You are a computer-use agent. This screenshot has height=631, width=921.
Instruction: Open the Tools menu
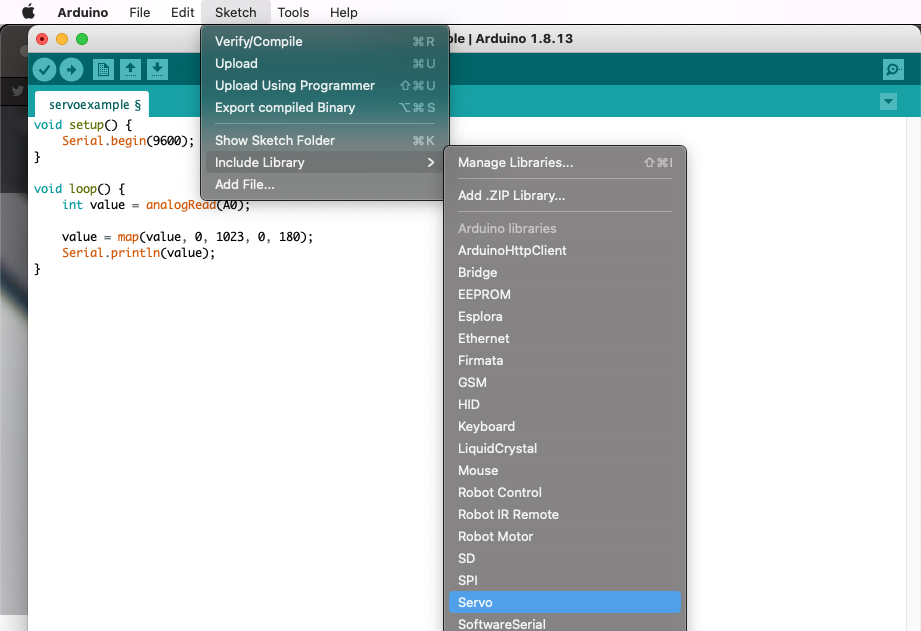[x=293, y=12]
